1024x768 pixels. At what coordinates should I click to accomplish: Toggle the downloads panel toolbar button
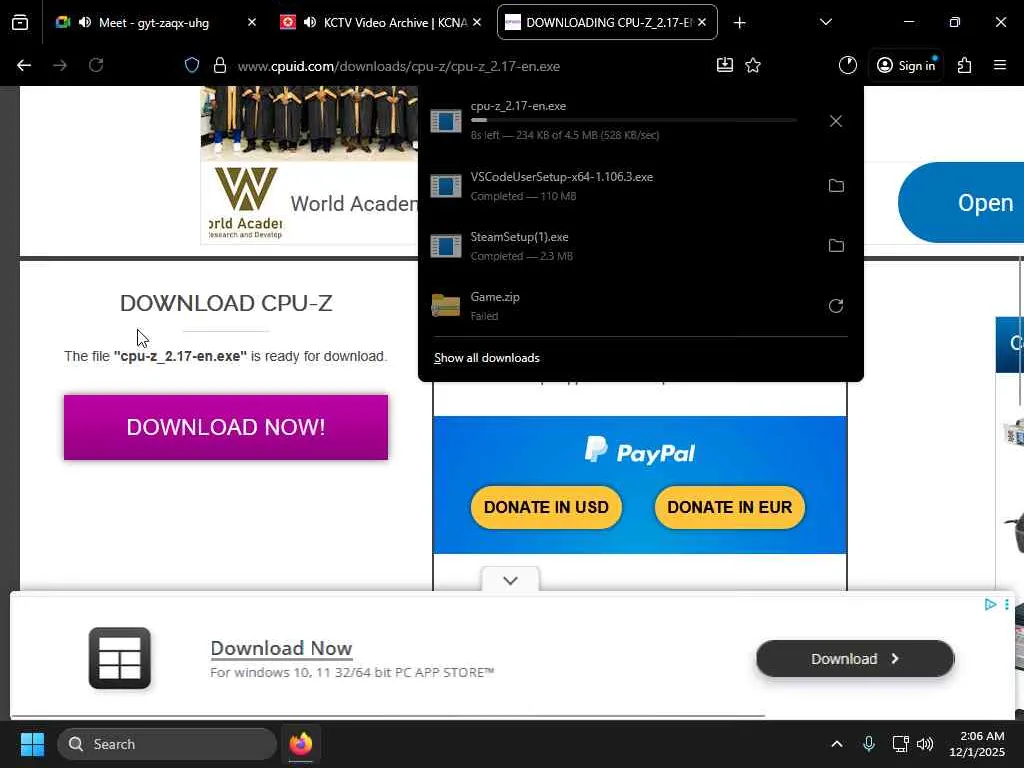click(x=725, y=65)
